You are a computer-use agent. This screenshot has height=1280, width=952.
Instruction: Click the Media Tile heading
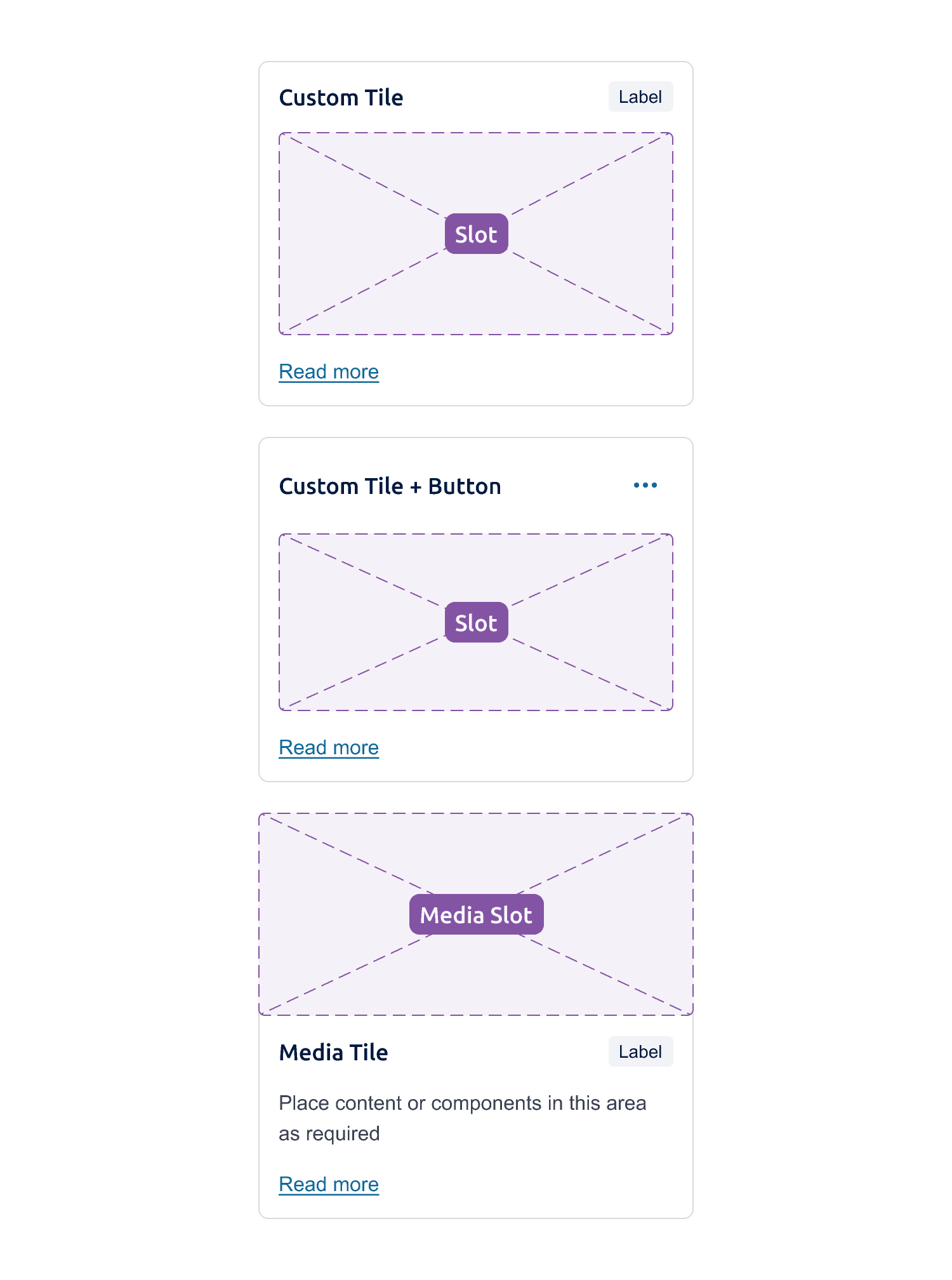333,1052
